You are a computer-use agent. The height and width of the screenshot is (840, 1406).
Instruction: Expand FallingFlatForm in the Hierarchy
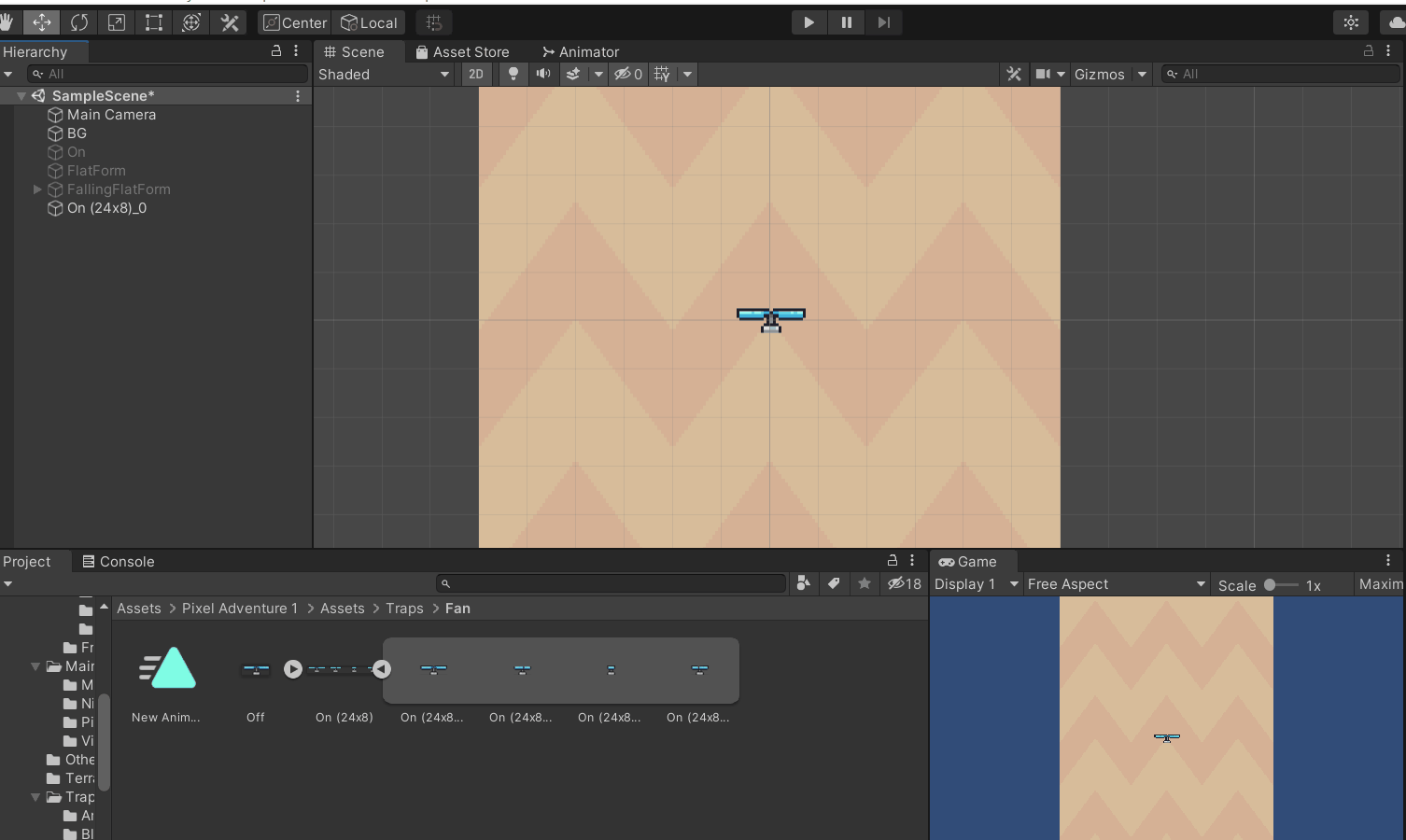coord(37,189)
